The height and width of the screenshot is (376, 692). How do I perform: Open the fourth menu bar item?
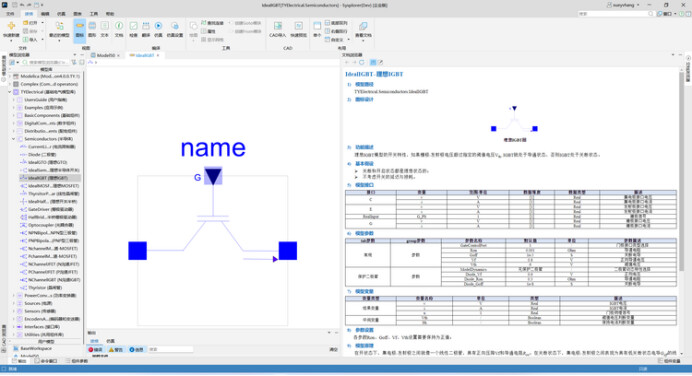click(x=61, y=14)
